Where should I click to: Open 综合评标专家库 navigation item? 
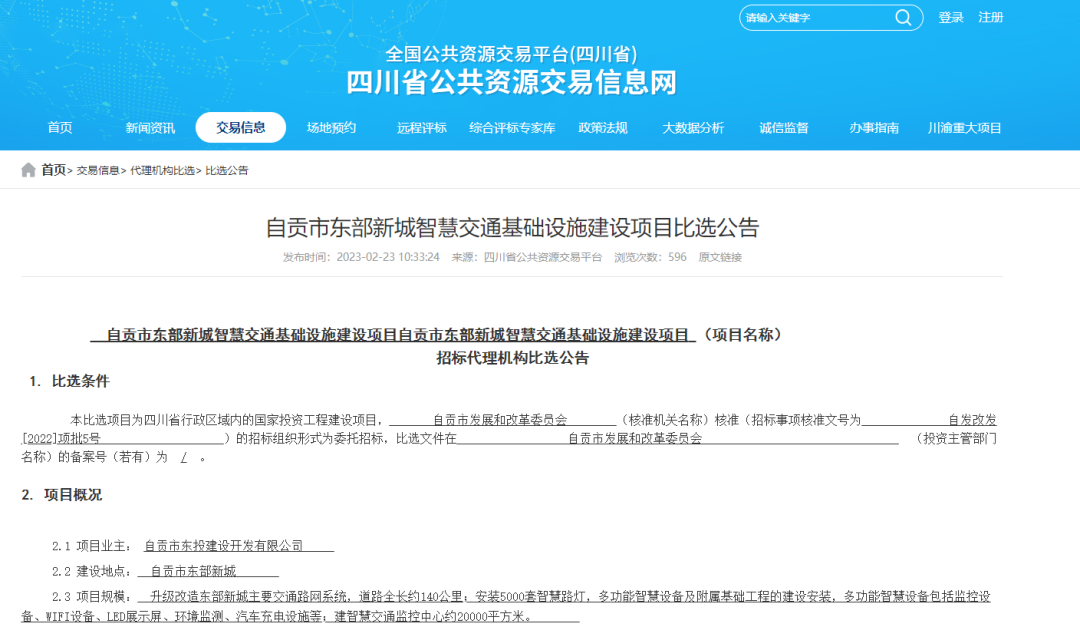click(512, 127)
